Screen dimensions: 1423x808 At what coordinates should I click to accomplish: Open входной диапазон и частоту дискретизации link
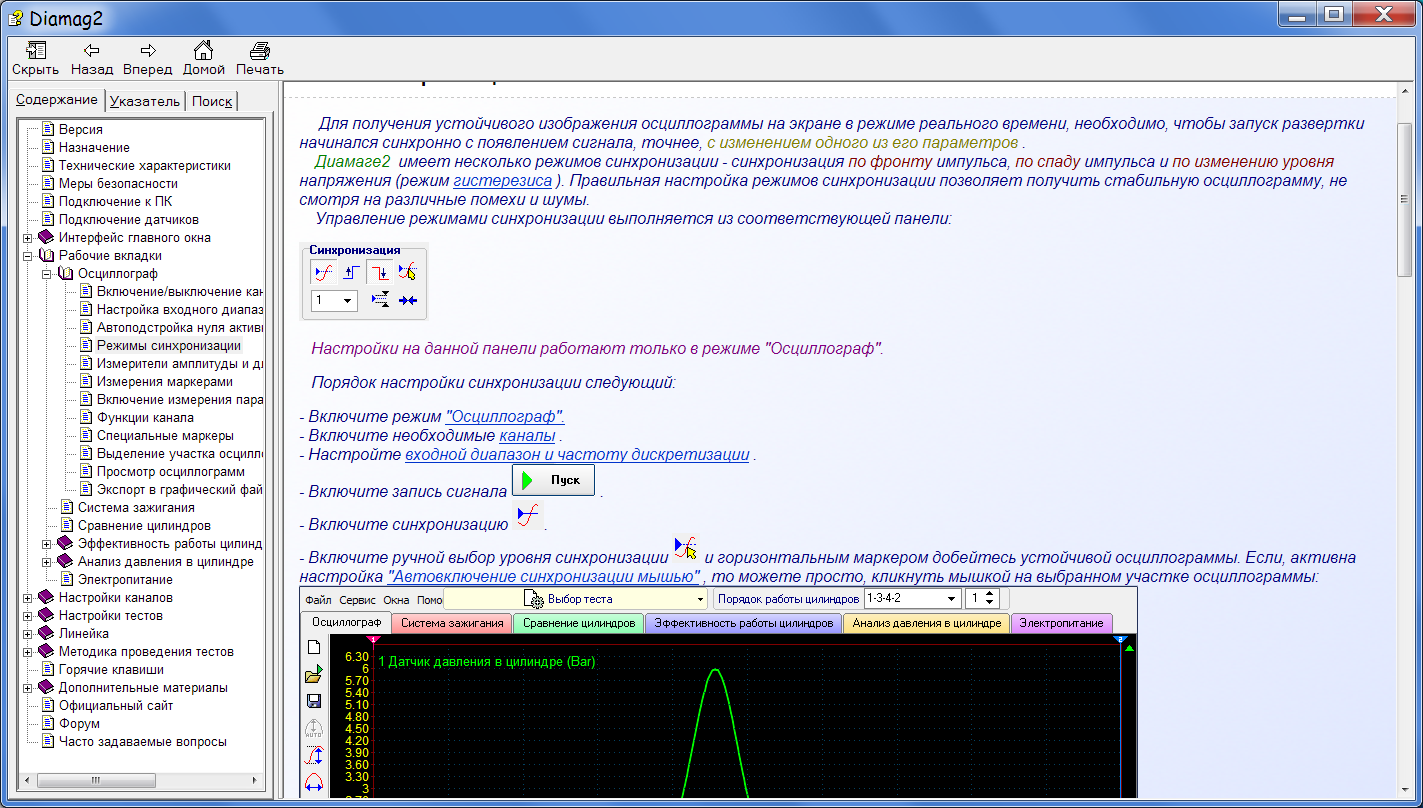click(577, 454)
